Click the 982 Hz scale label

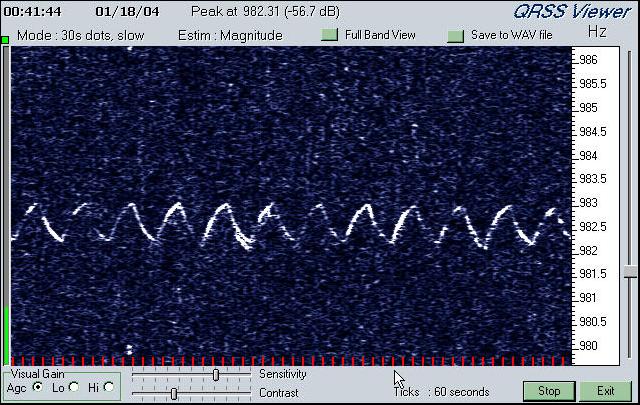click(588, 250)
